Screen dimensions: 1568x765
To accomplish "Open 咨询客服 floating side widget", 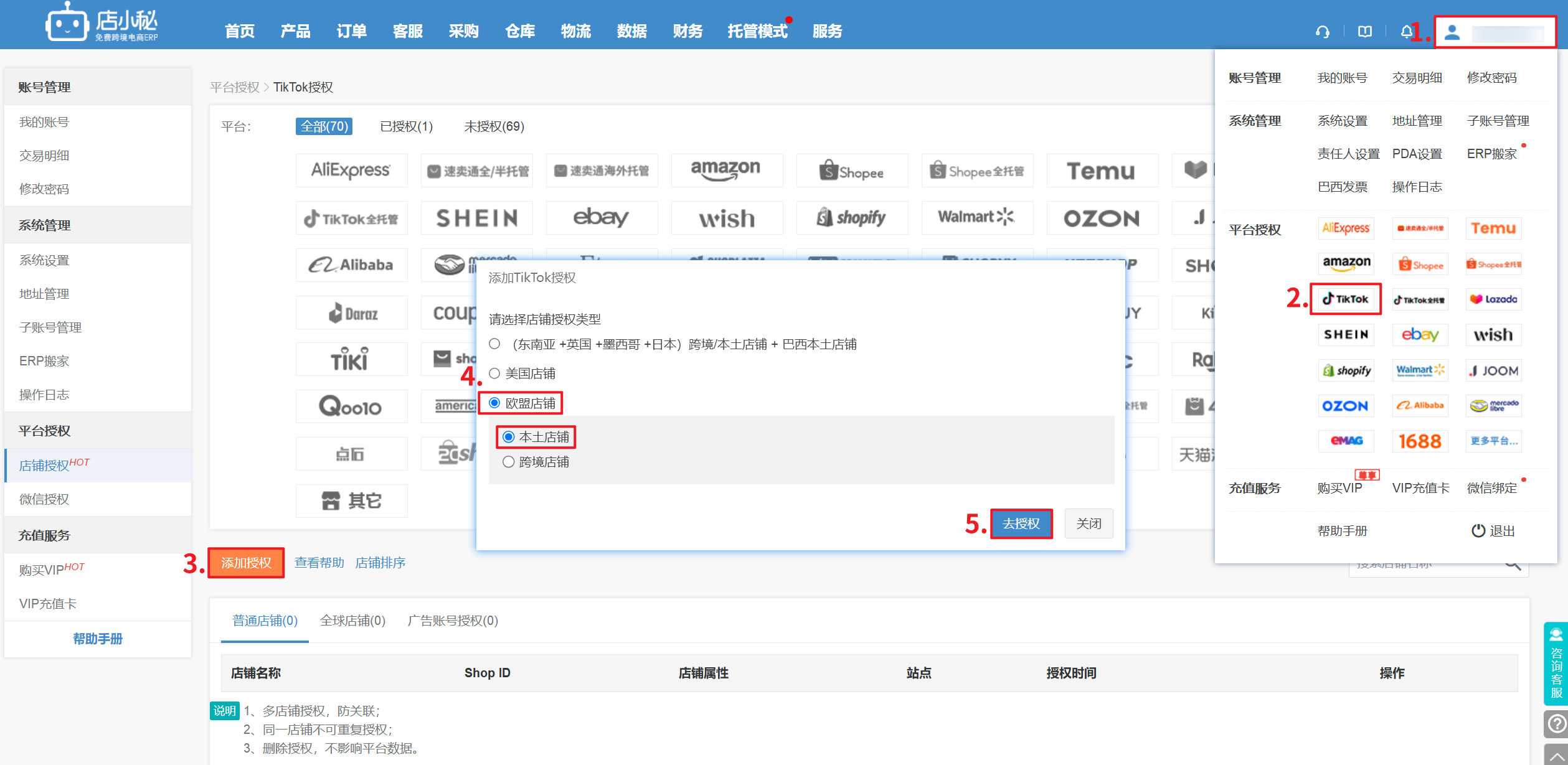I will point(1556,664).
